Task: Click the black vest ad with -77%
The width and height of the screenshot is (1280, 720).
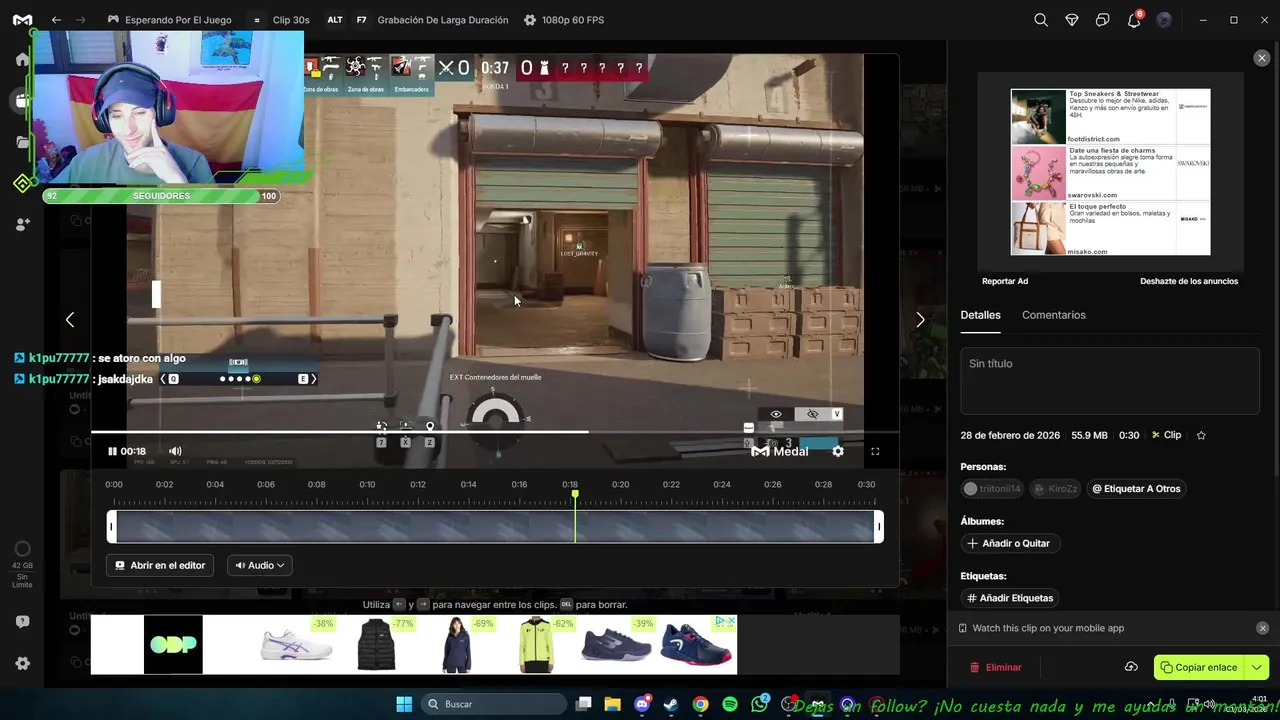Action: 377,644
